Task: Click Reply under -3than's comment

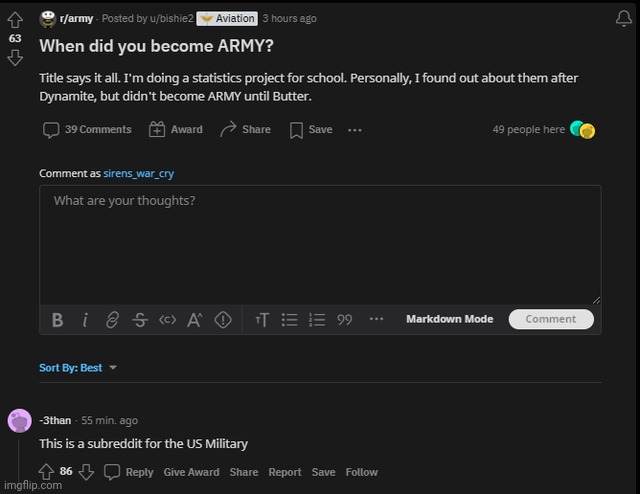Action: (x=130, y=472)
